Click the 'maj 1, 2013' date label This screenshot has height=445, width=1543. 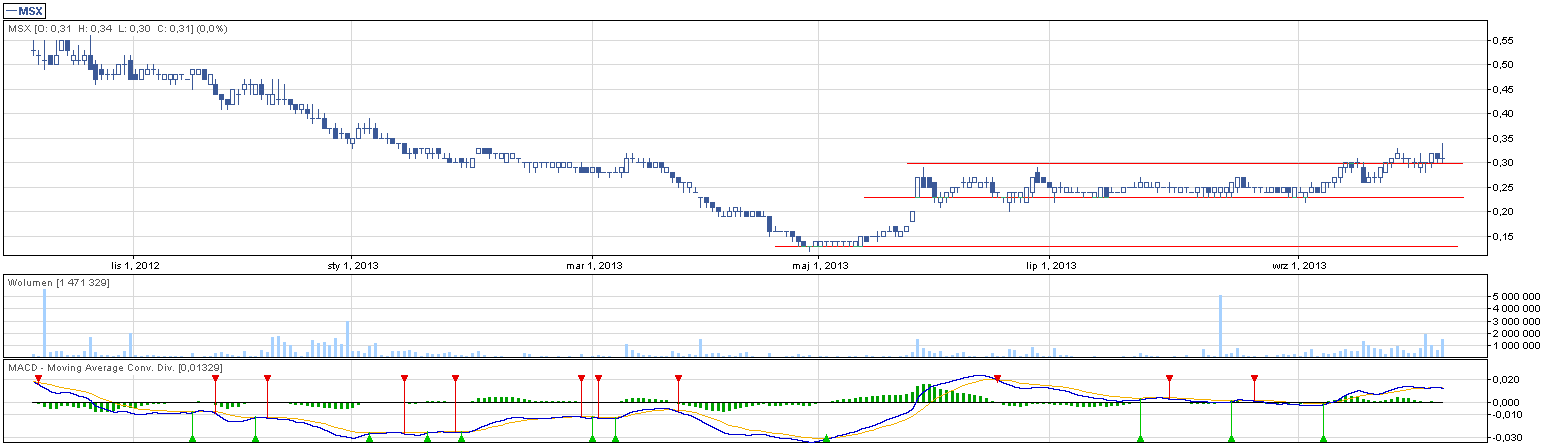pyautogui.click(x=820, y=266)
